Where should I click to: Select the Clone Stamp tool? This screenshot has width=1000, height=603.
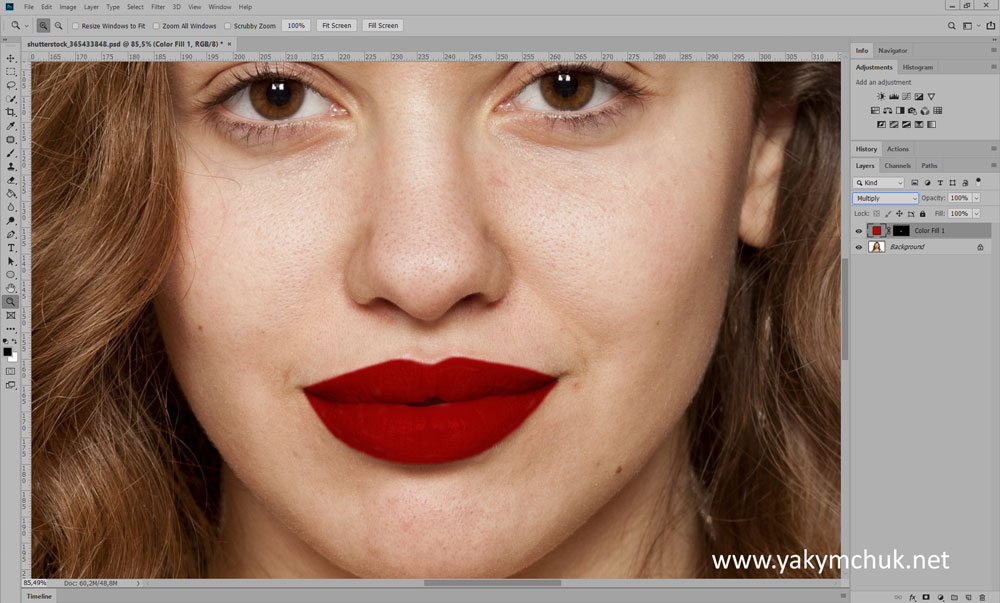[11, 166]
